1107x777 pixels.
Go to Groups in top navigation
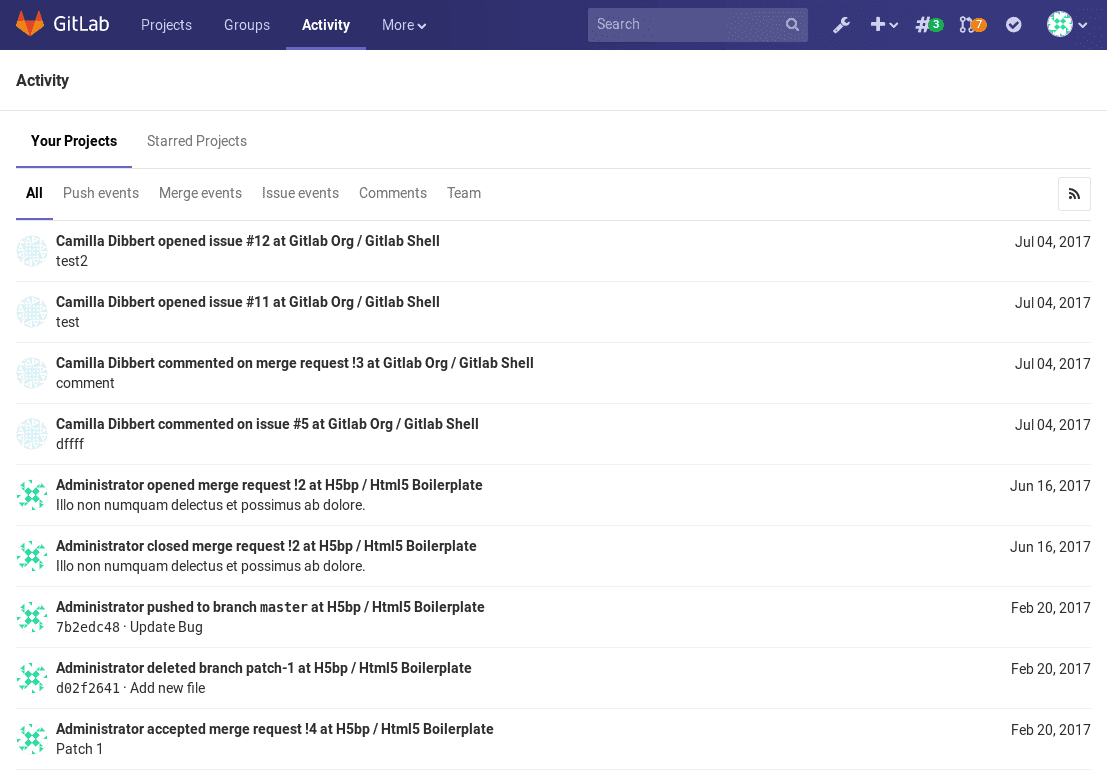246,25
